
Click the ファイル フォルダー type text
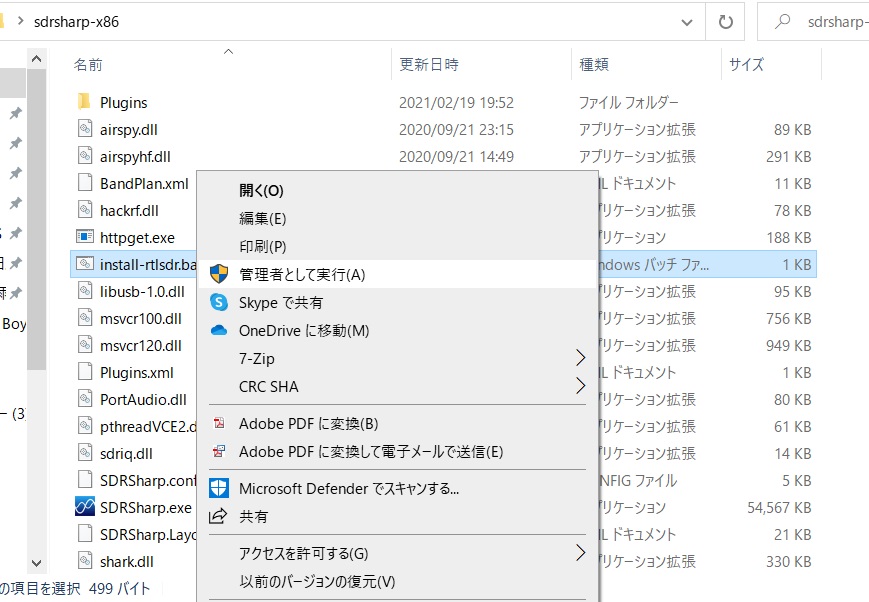(x=628, y=103)
